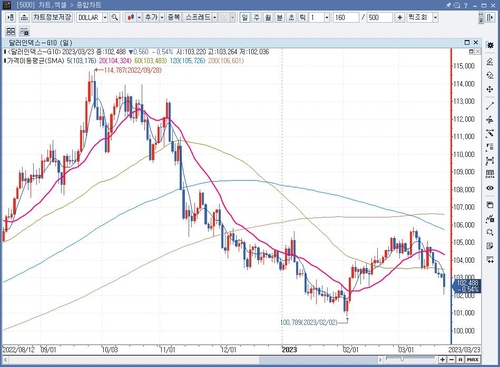Screen dimensions: 500x367
Task: Select minute period button 분
Action: [x=280, y=17]
